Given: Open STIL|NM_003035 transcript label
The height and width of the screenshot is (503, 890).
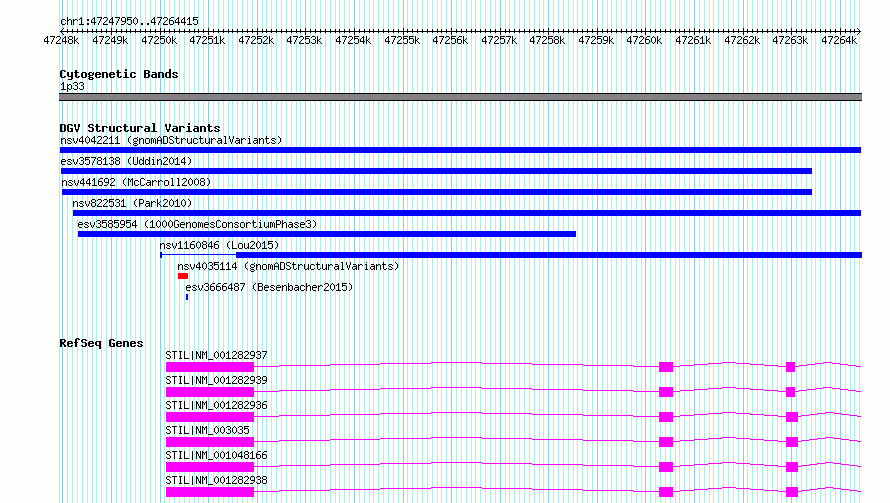Looking at the screenshot, I should tap(207, 430).
